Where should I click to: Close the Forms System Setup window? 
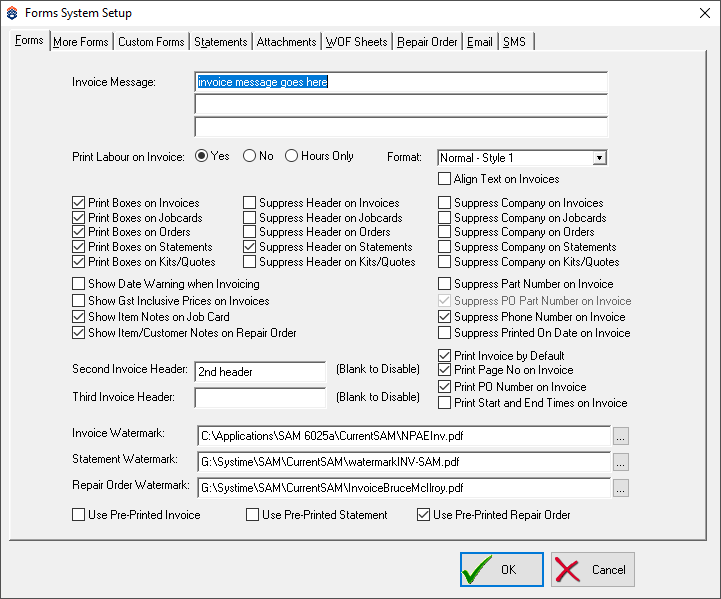705,13
